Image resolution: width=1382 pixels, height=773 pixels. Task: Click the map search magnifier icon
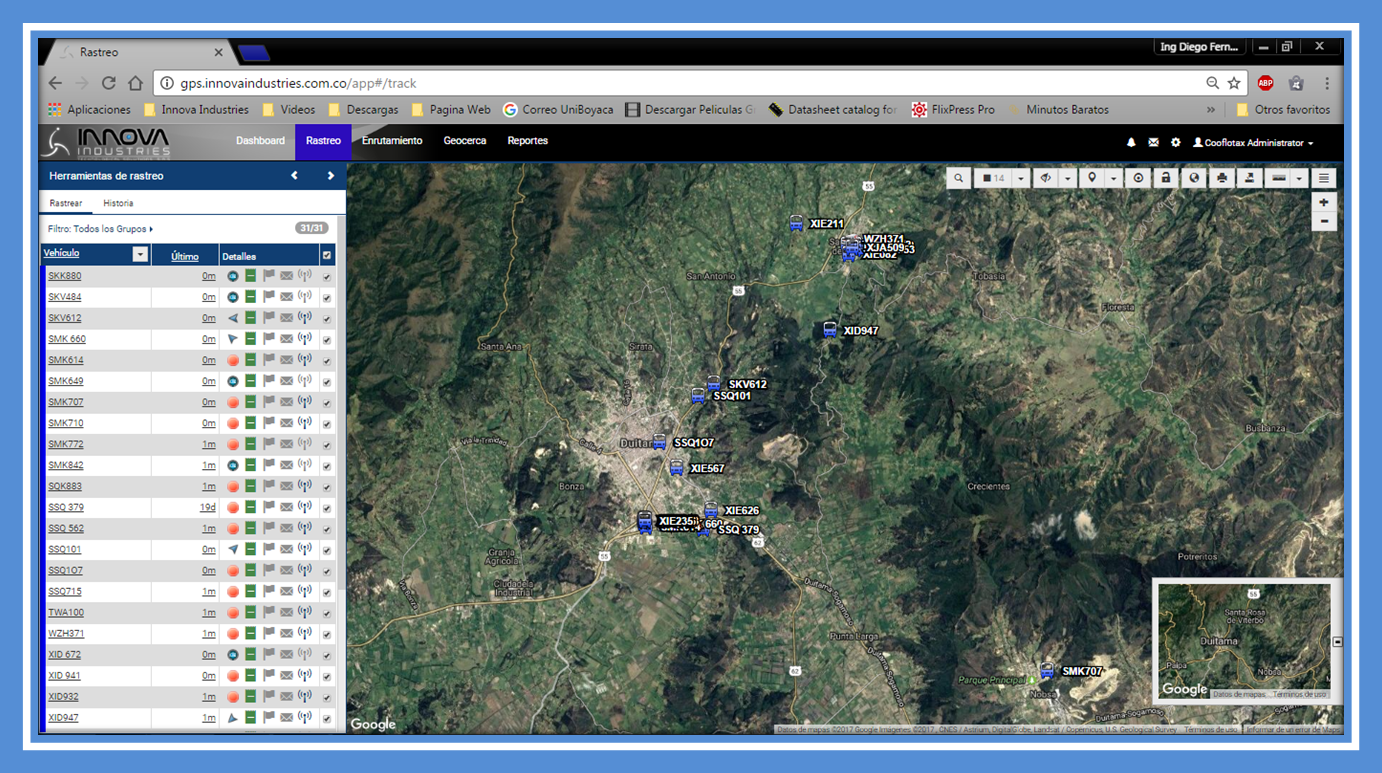pyautogui.click(x=958, y=178)
